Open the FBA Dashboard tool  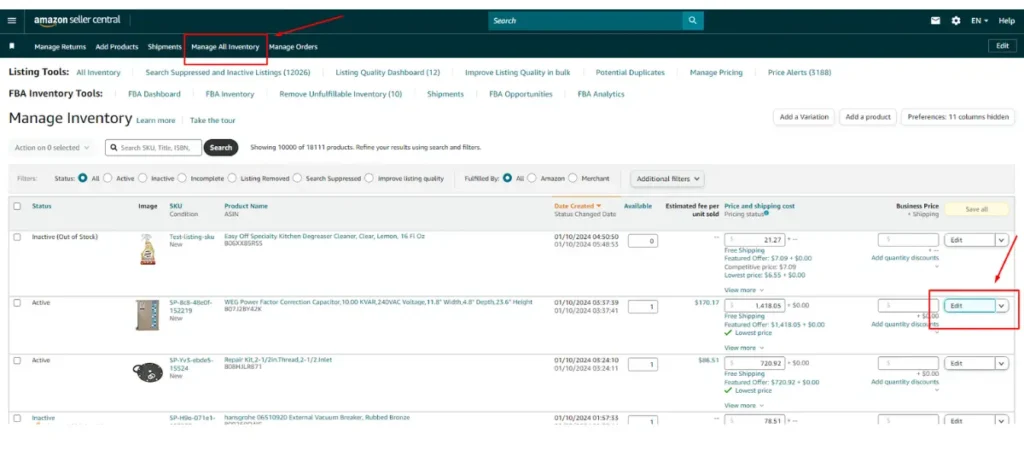coord(154,94)
